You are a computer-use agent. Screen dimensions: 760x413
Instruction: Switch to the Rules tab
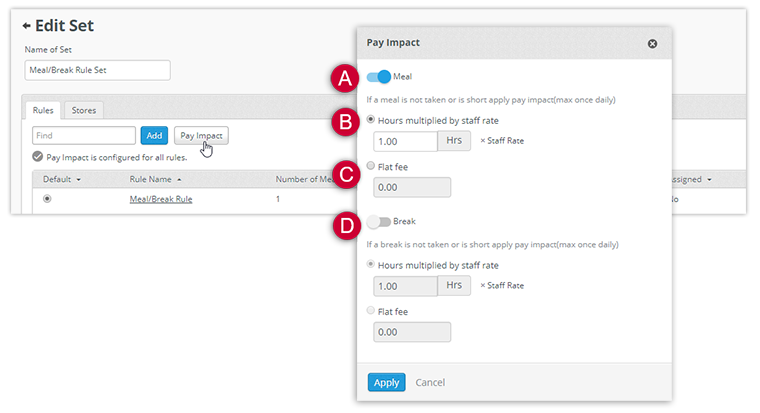43,110
